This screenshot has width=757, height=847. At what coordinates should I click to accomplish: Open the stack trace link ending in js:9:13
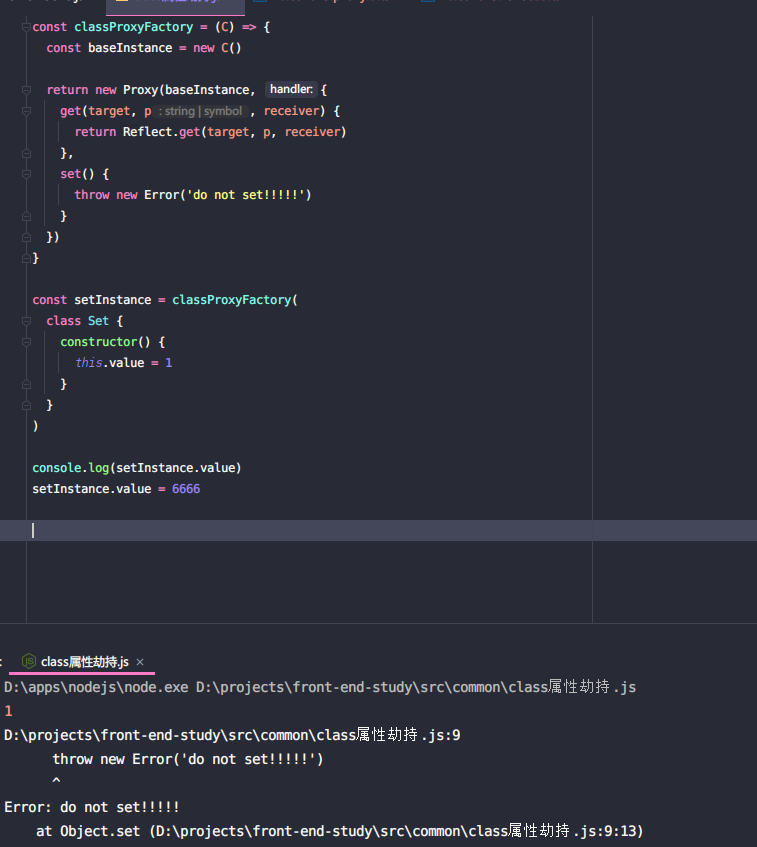coord(397,831)
